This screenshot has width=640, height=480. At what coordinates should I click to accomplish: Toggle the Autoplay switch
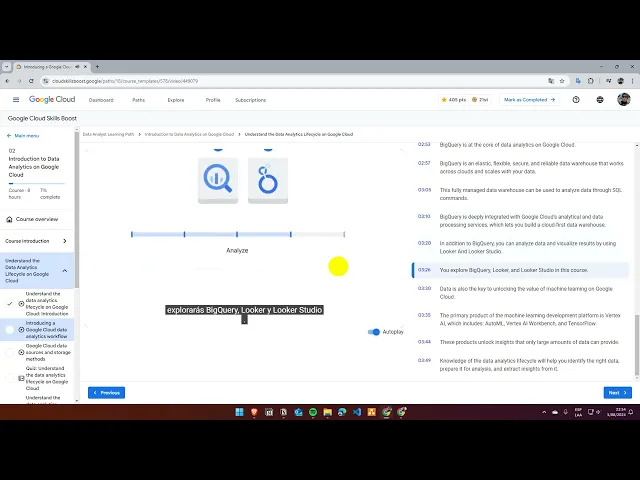click(x=373, y=332)
